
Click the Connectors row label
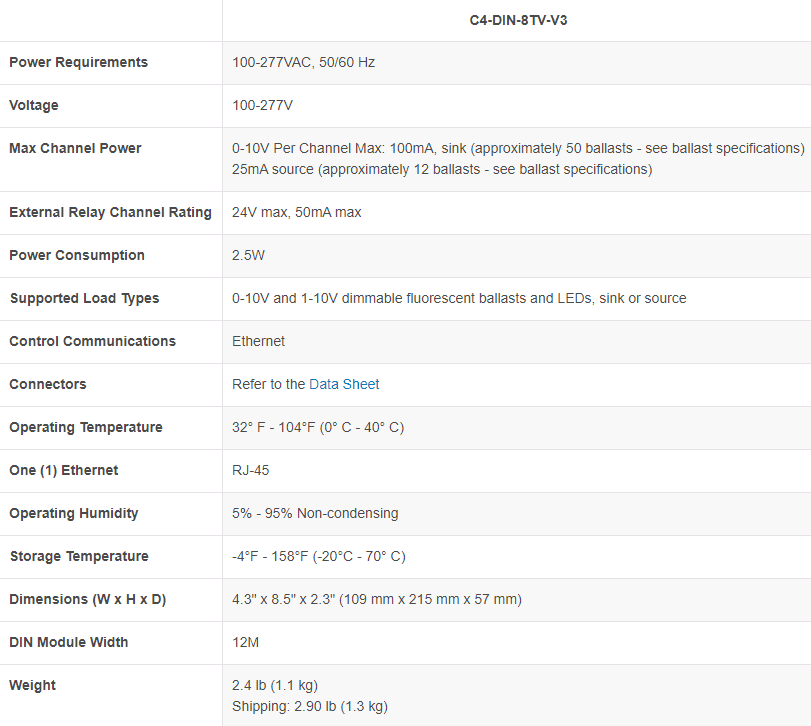pos(48,384)
